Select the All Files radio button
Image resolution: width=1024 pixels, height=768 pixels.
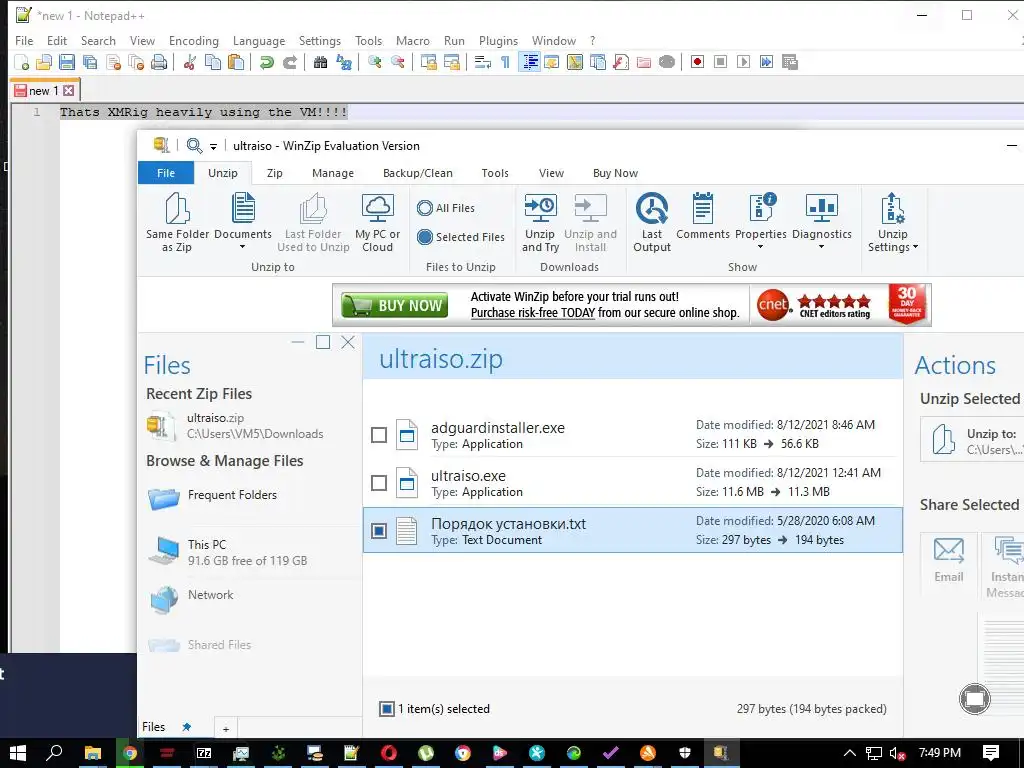424,208
